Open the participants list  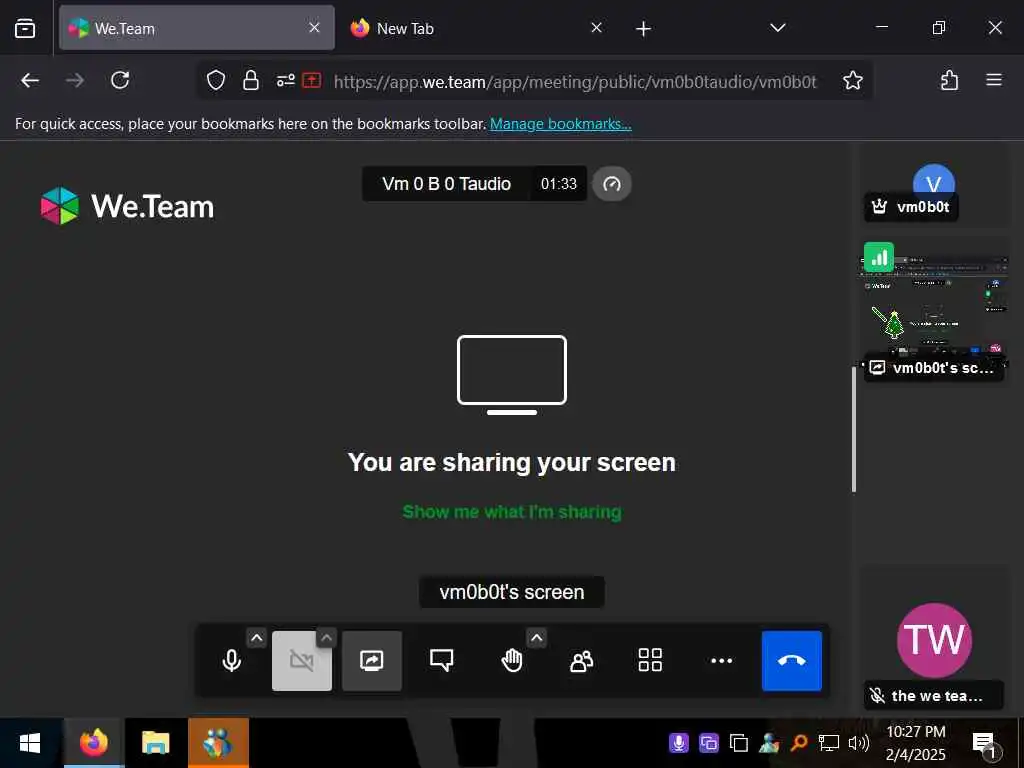point(581,660)
